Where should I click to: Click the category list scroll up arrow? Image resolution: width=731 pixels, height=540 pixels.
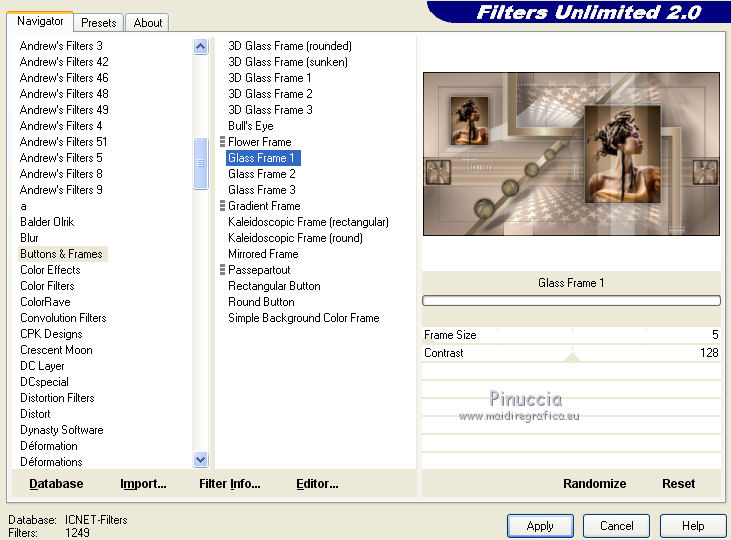[200, 46]
